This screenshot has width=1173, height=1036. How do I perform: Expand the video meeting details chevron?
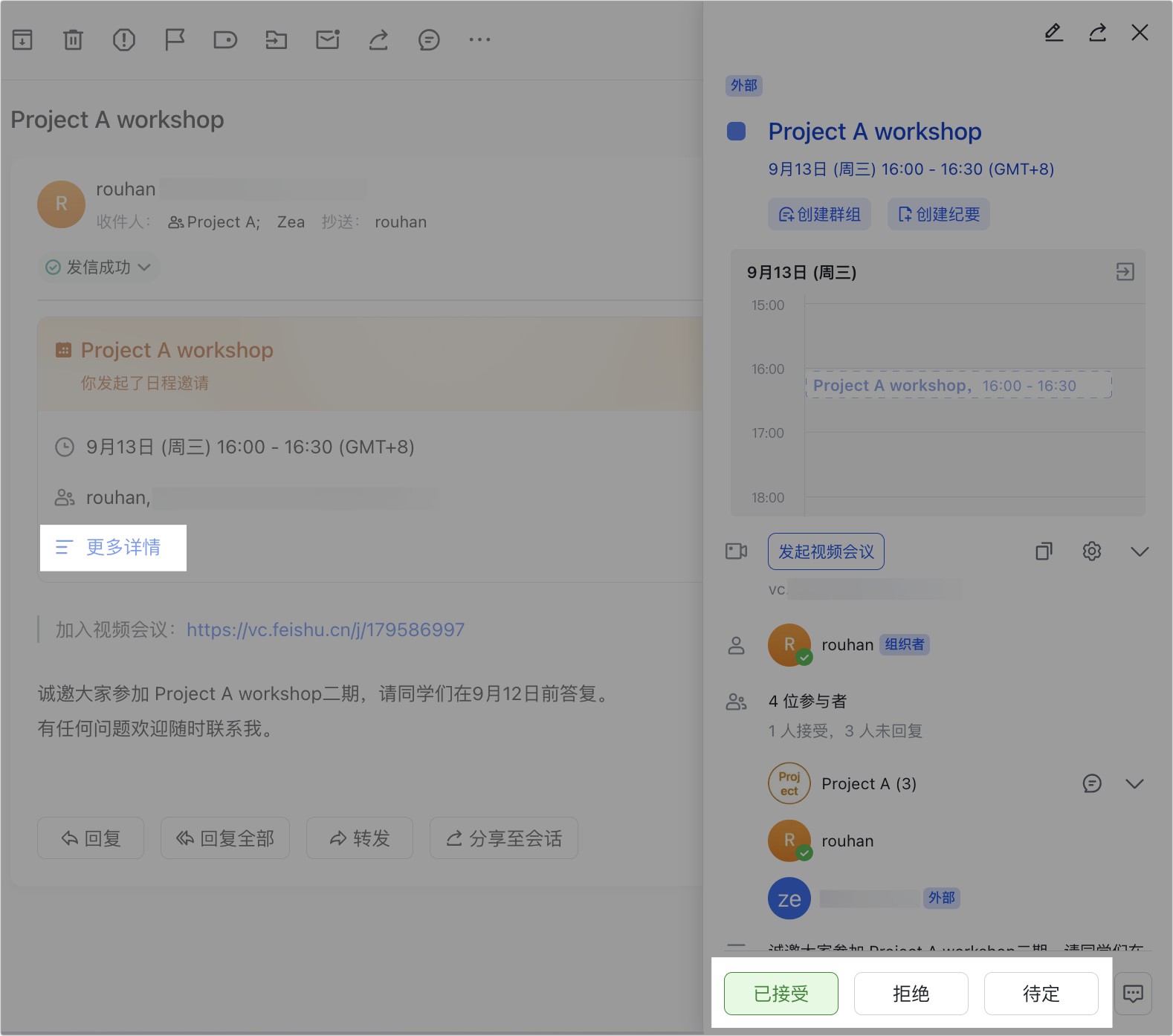pos(1139,551)
